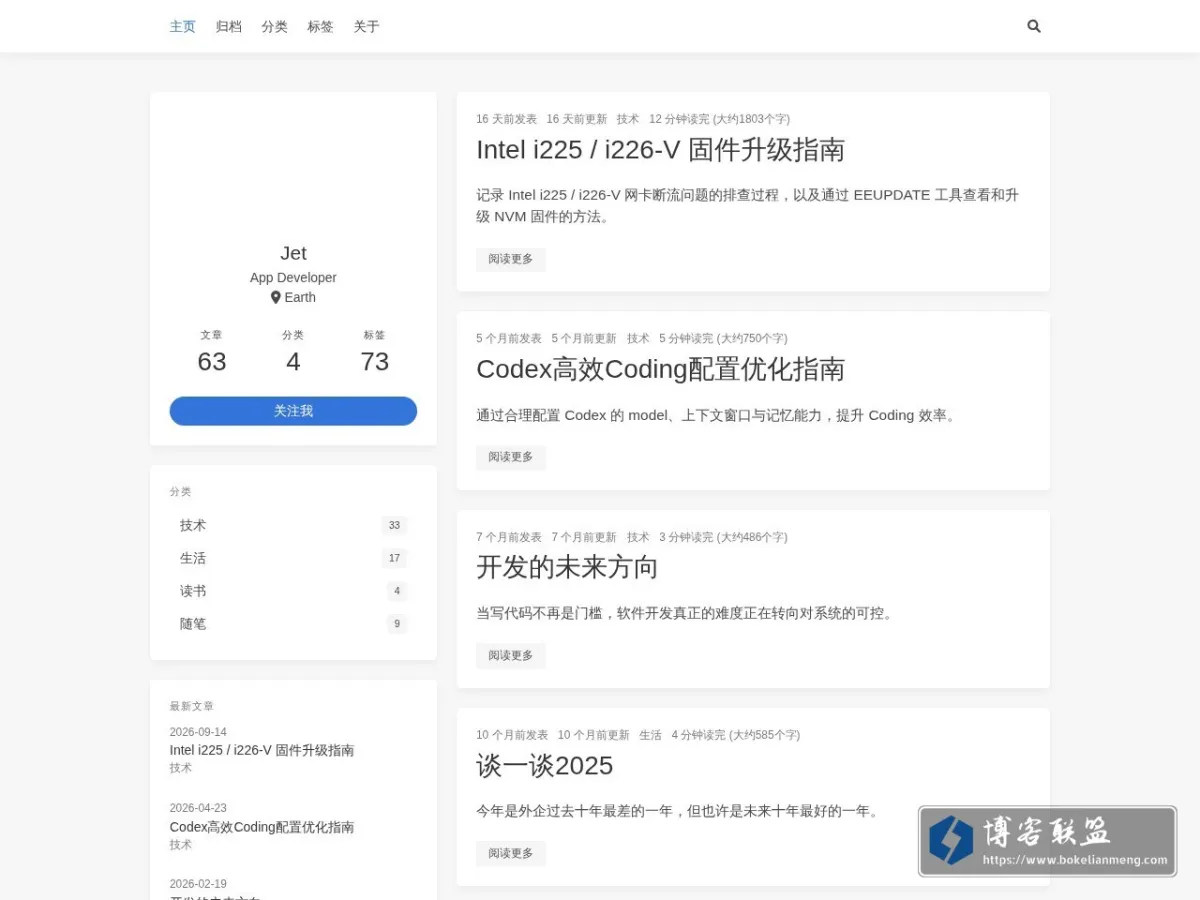Click the 5 个月前发表 timestamp
Image resolution: width=1200 pixels, height=900 pixels.
coord(509,339)
